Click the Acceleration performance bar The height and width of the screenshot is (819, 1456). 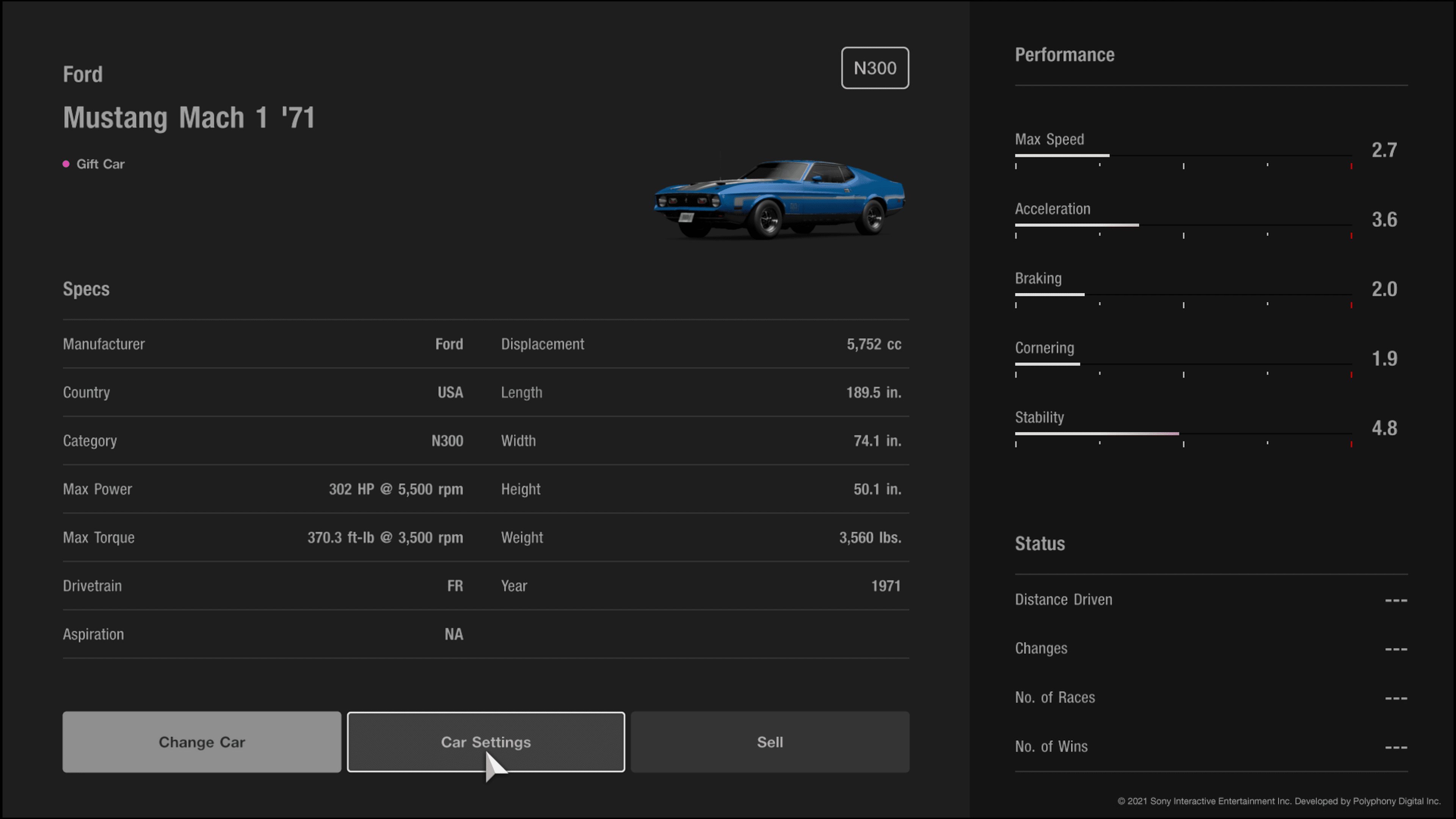click(x=1183, y=225)
